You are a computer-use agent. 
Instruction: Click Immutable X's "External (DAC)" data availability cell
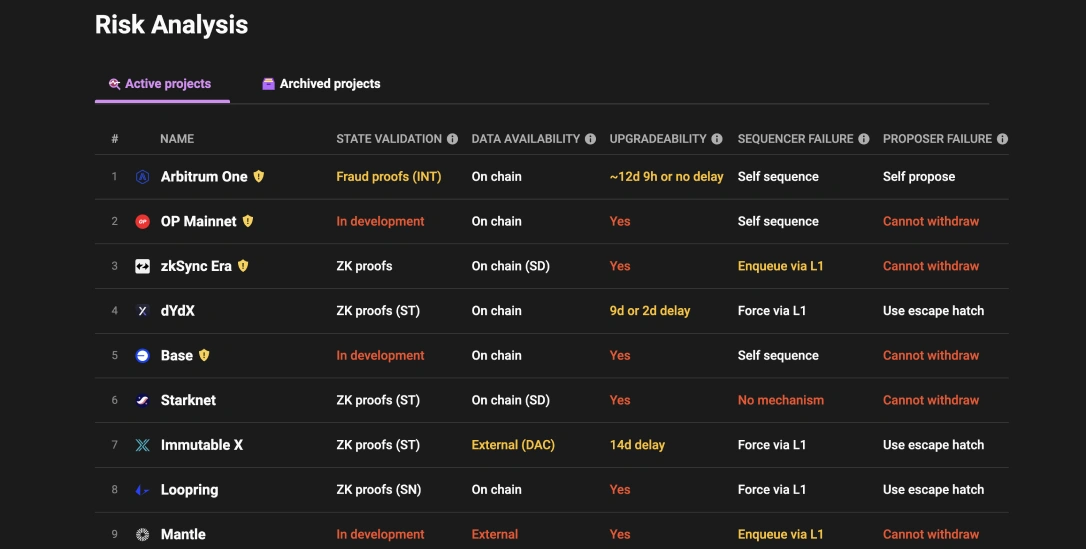point(513,445)
